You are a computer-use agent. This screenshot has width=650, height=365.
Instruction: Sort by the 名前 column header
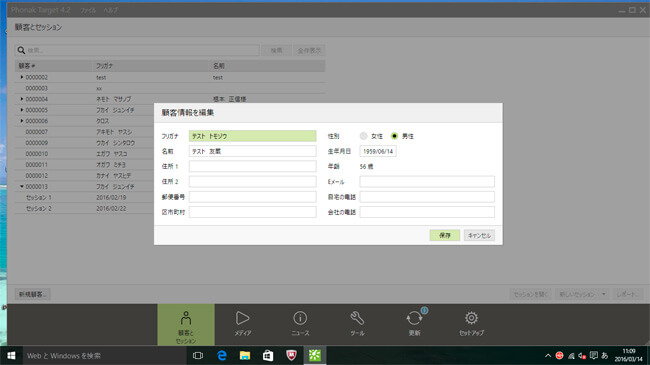(x=267, y=66)
